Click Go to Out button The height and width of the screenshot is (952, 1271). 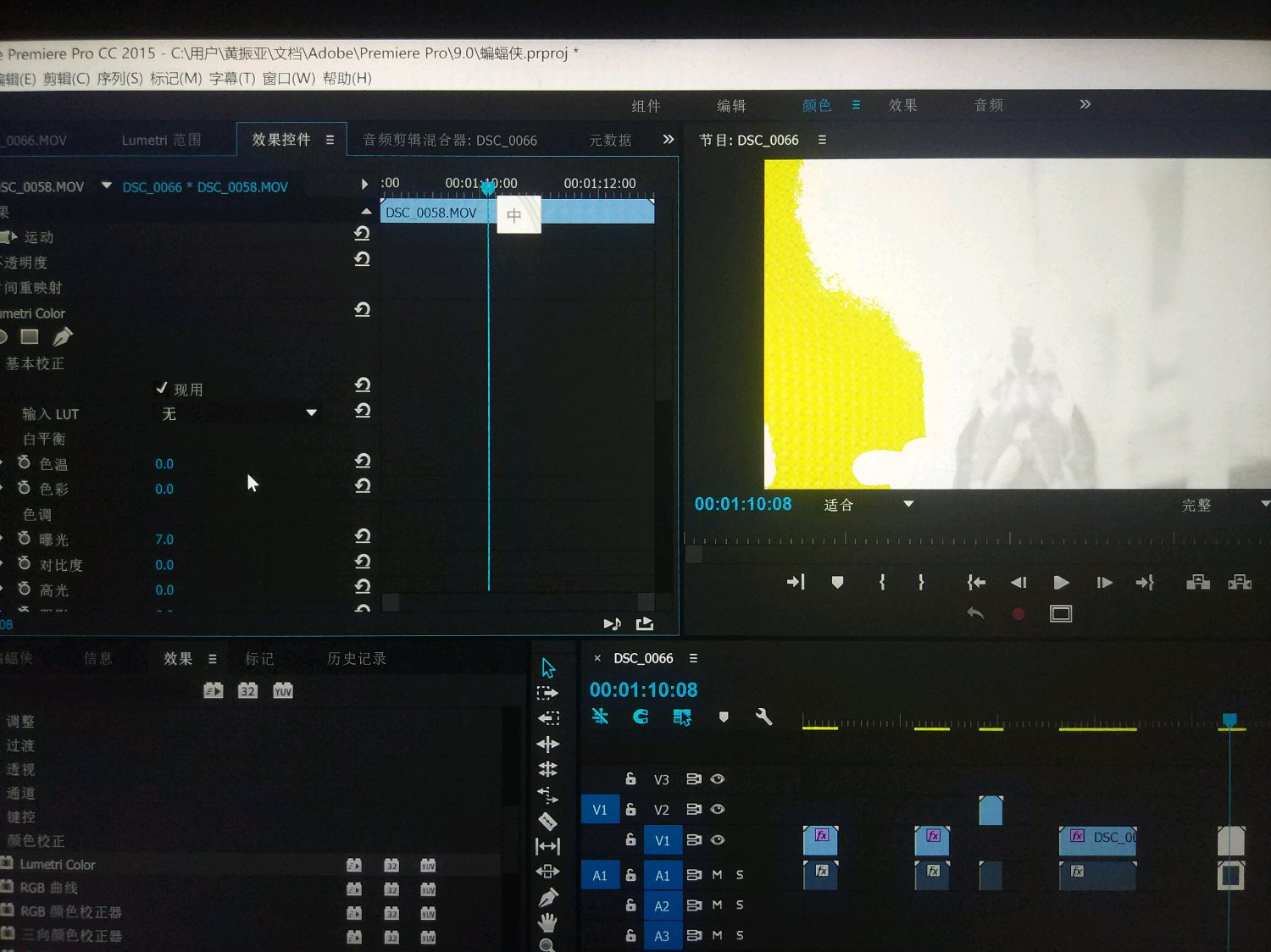pyautogui.click(x=1145, y=582)
